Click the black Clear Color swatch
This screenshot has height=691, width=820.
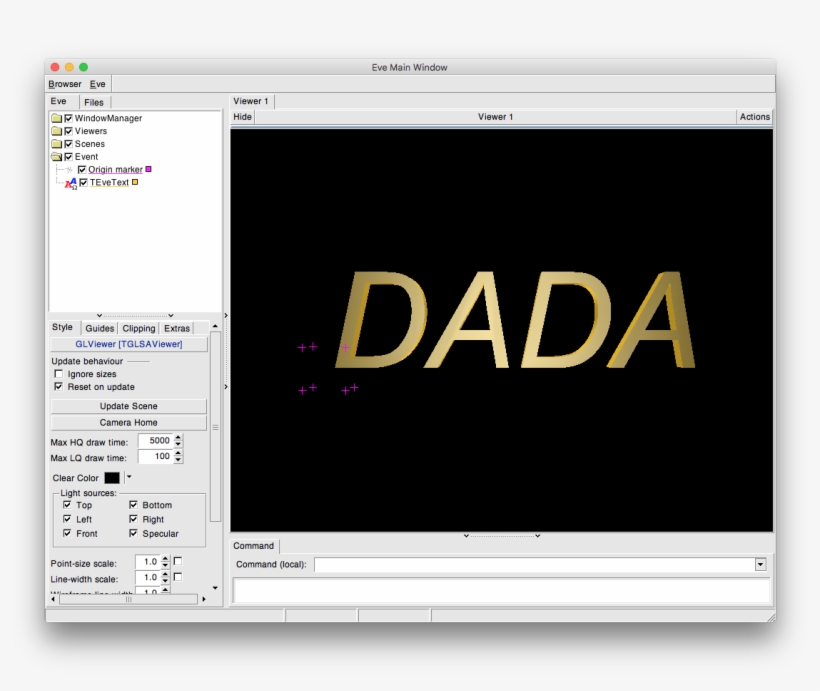[x=112, y=478]
